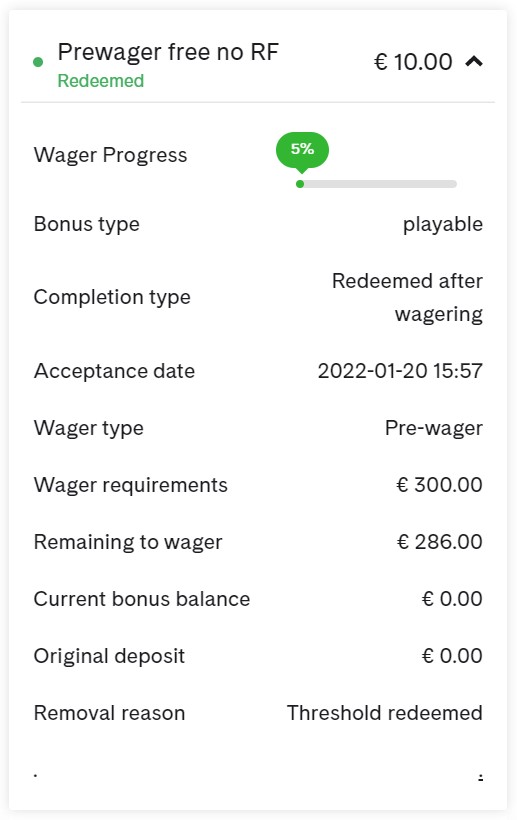Click the € 300.00 wager requirements value

tap(439, 485)
